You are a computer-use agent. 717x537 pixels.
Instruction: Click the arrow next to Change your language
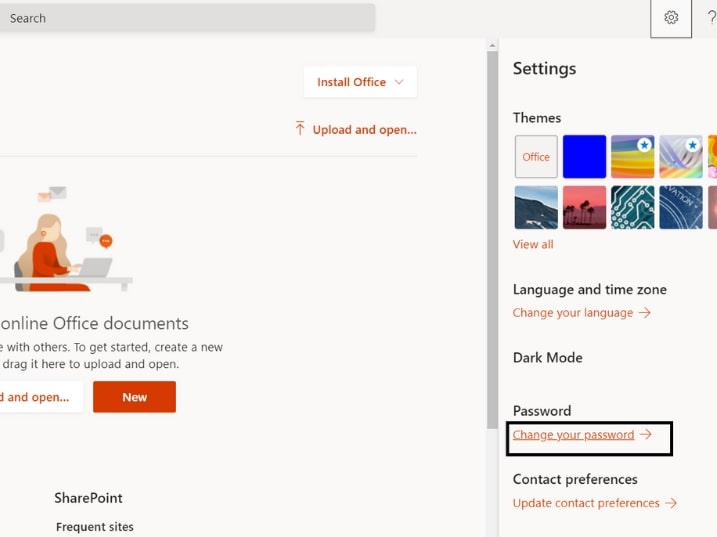click(645, 313)
